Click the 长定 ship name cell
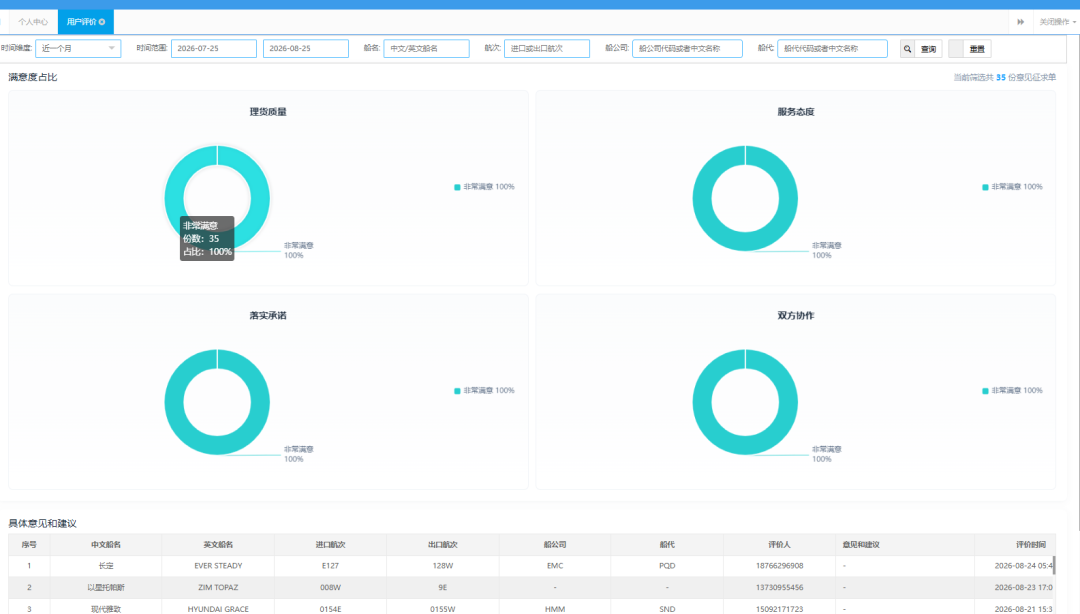The height and width of the screenshot is (614, 1080). [x=105, y=566]
